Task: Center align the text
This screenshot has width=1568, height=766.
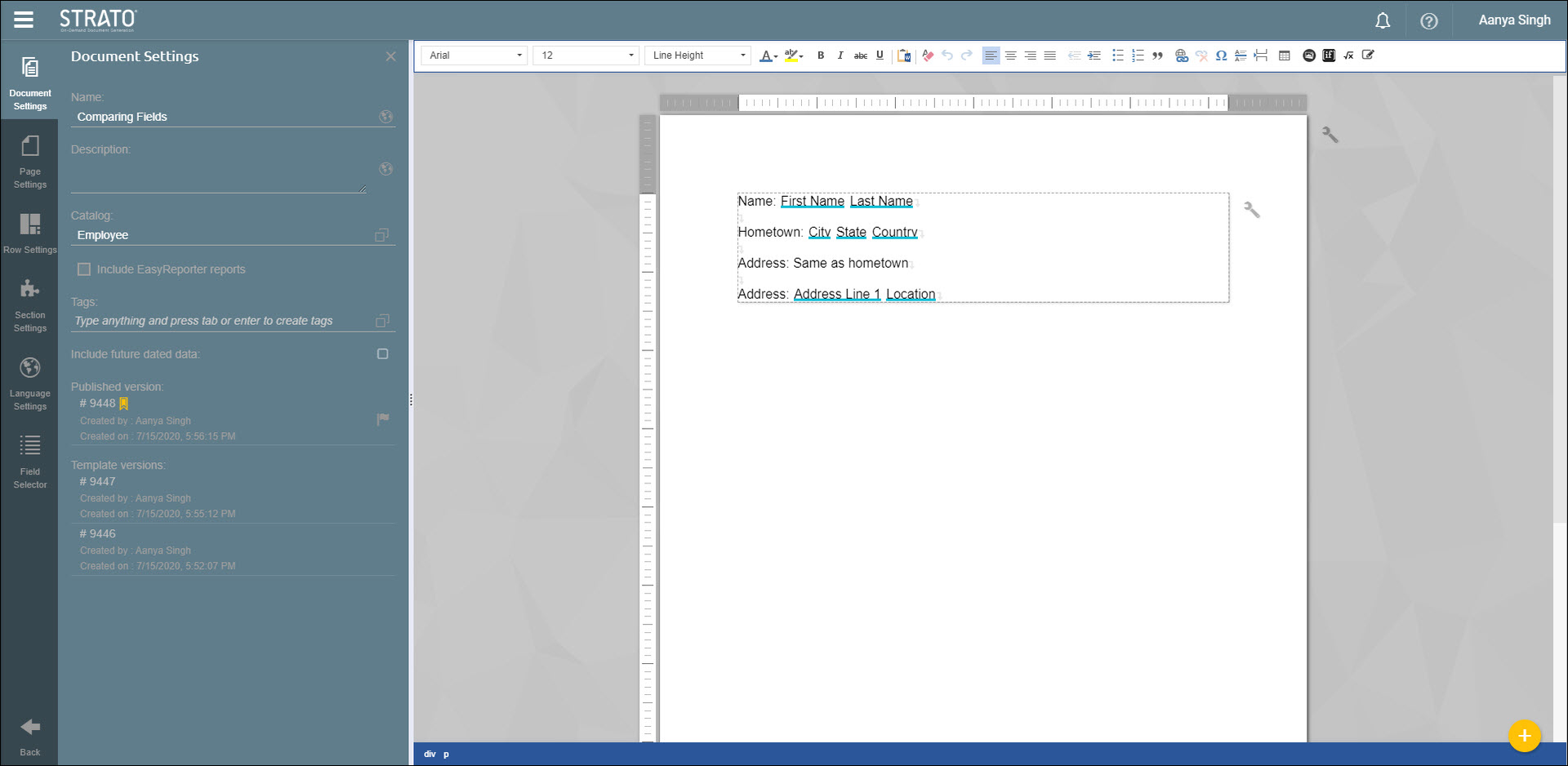Action: (1010, 56)
